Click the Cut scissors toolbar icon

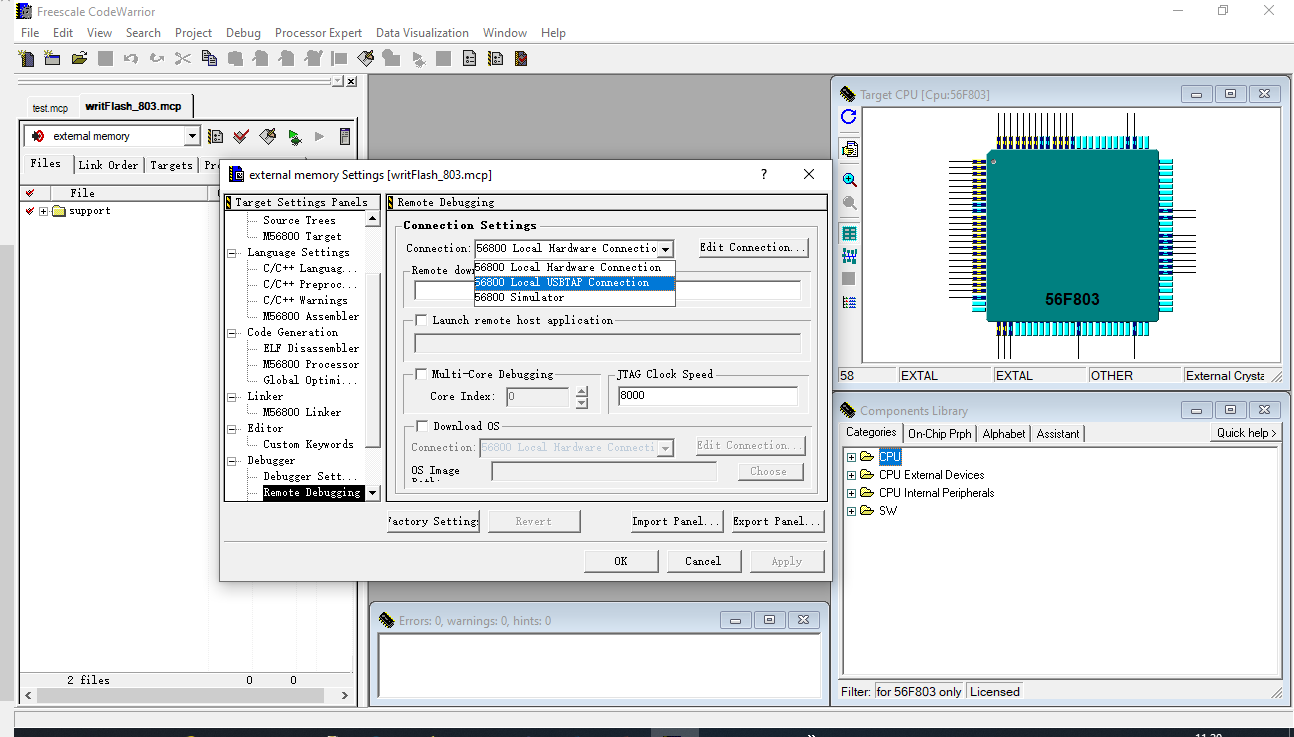182,58
